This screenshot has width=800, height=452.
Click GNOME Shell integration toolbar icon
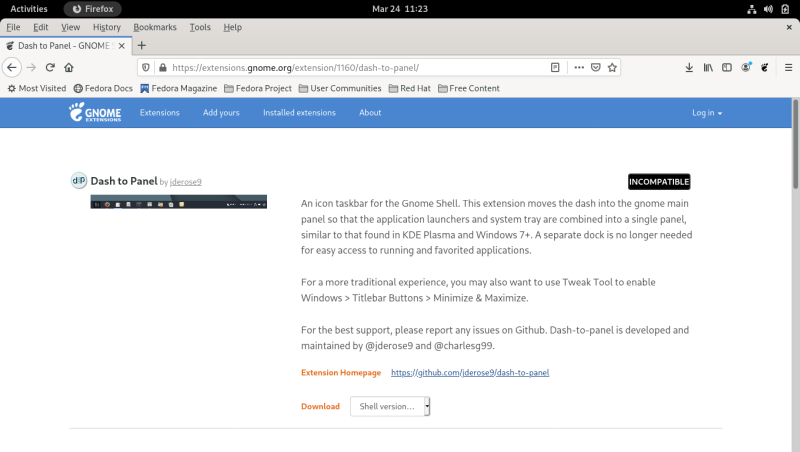tap(764, 67)
